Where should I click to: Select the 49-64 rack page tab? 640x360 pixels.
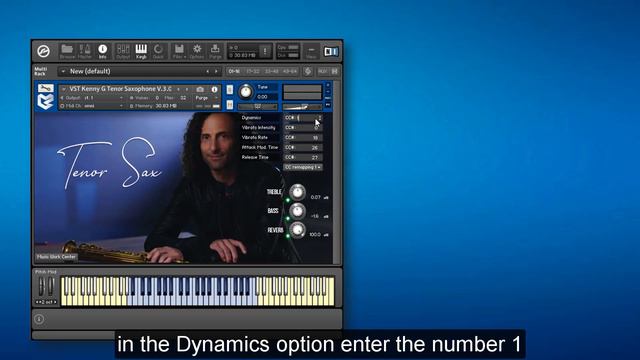(290, 71)
